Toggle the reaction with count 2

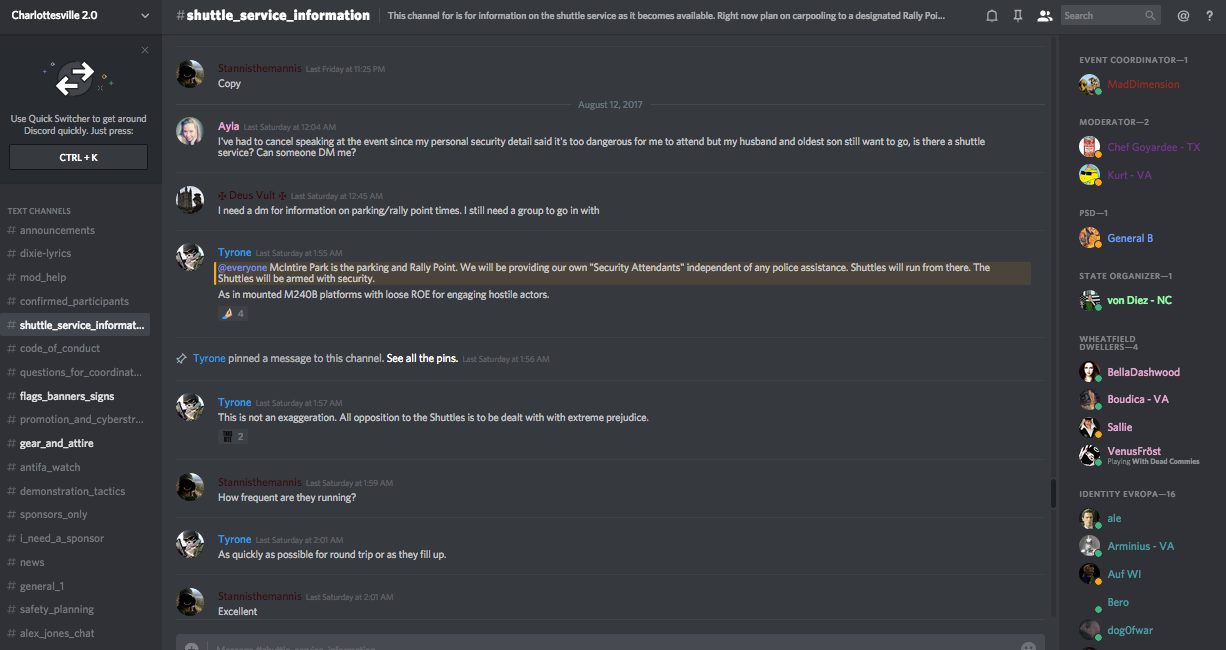click(232, 436)
